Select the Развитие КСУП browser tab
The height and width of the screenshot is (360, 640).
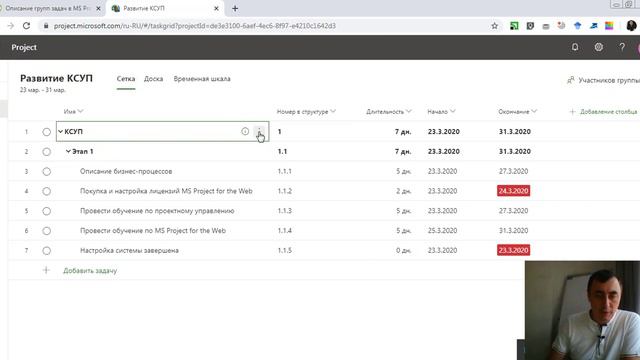165,9
